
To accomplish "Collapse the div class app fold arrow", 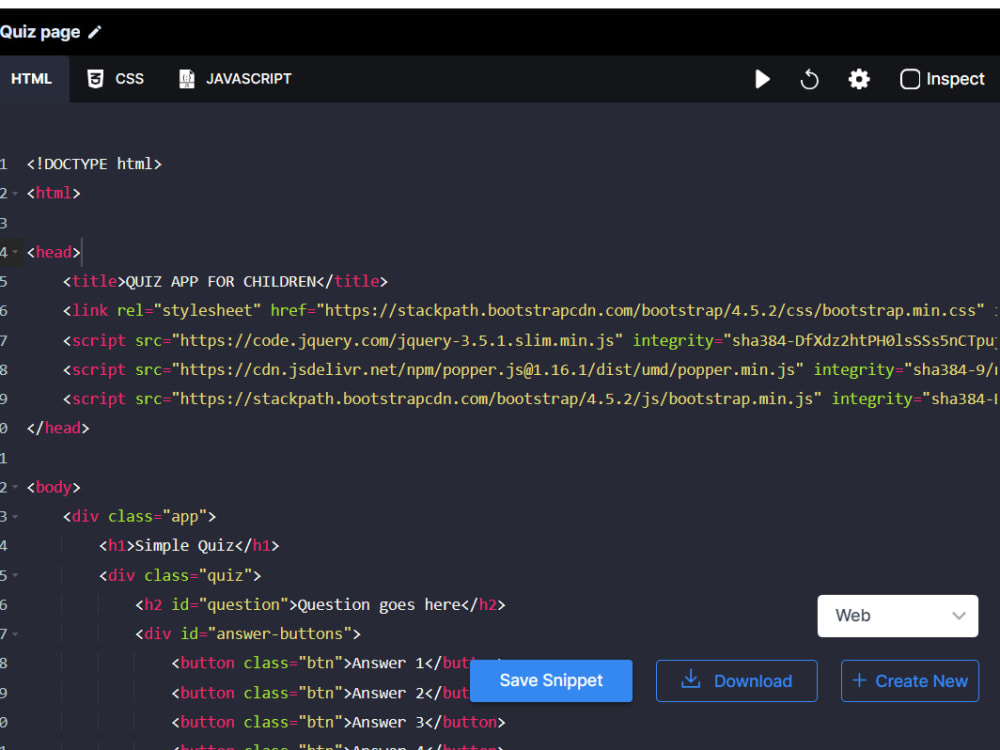I will (15, 517).
